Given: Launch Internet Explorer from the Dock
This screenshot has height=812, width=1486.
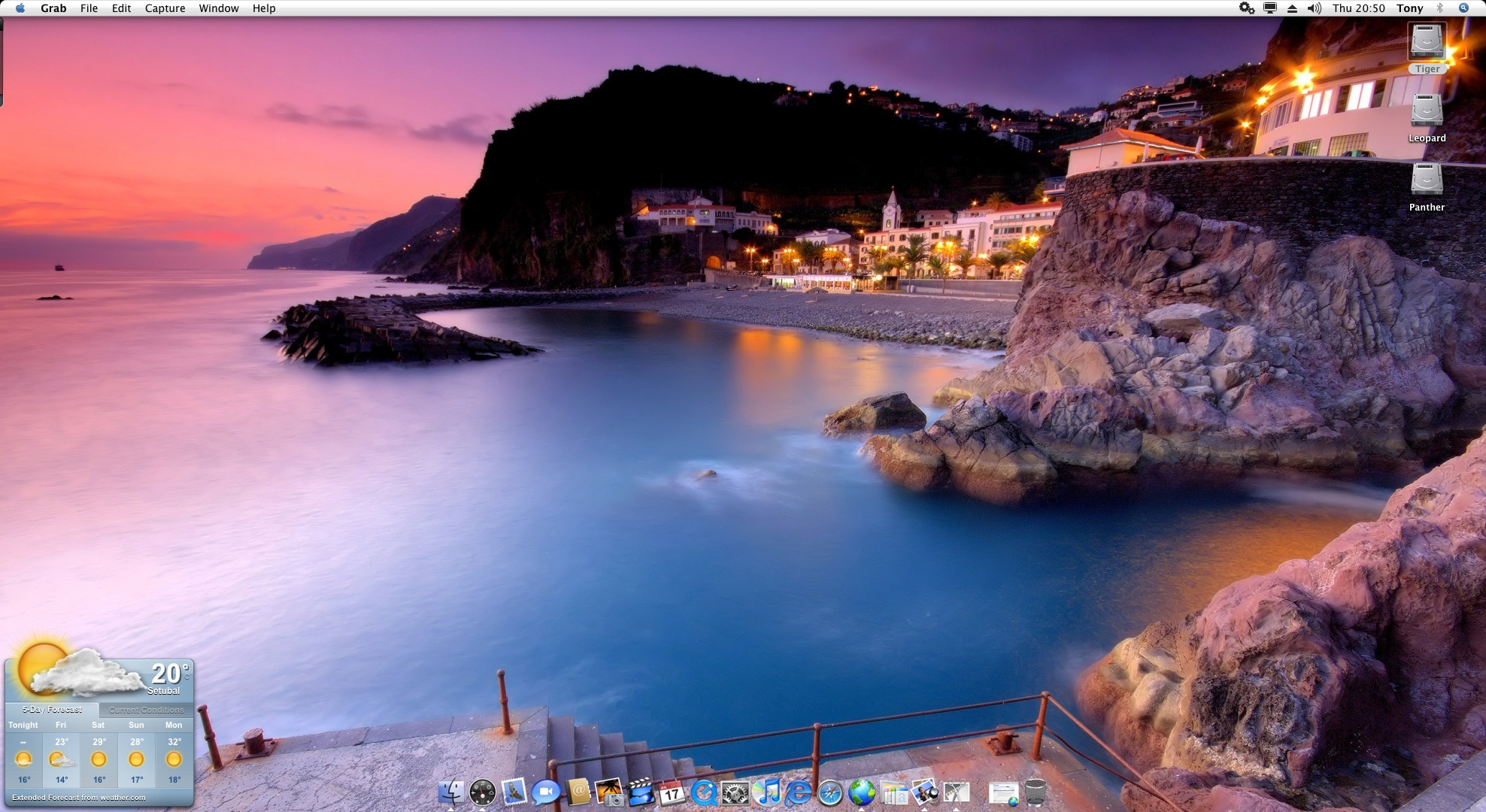Looking at the screenshot, I should (798, 792).
